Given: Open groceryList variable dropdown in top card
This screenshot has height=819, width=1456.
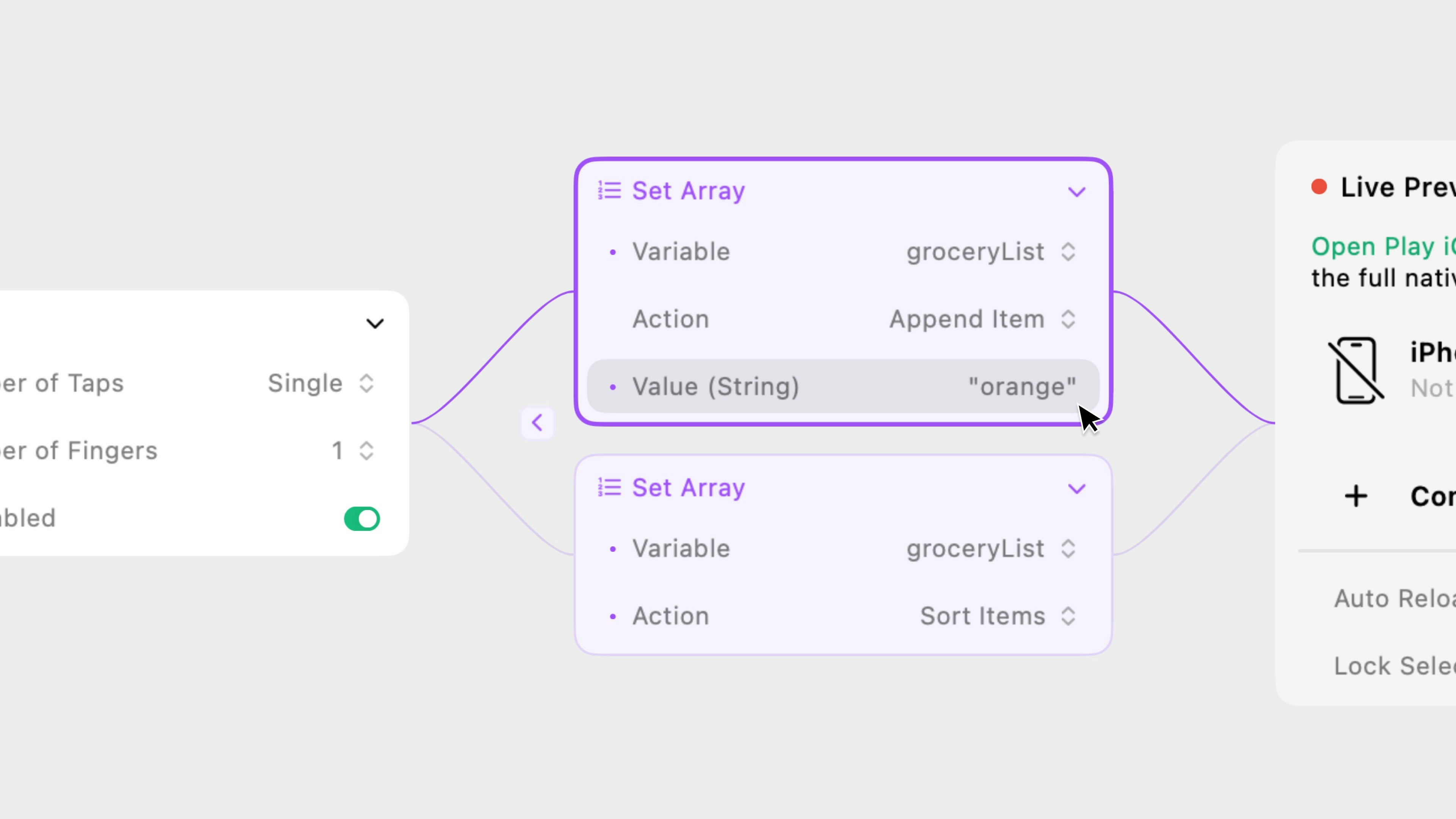Looking at the screenshot, I should pos(990,252).
